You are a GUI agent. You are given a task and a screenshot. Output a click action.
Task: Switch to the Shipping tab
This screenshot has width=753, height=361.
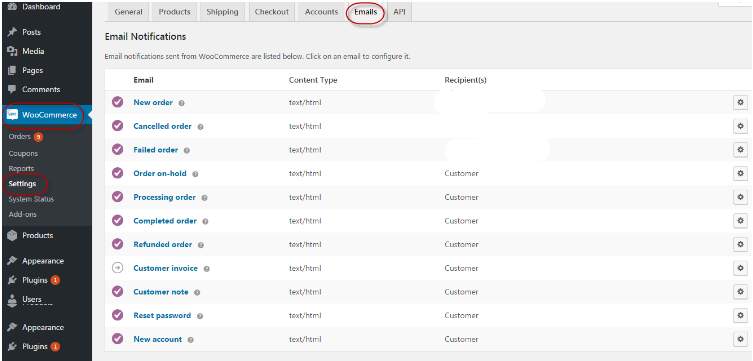222,12
